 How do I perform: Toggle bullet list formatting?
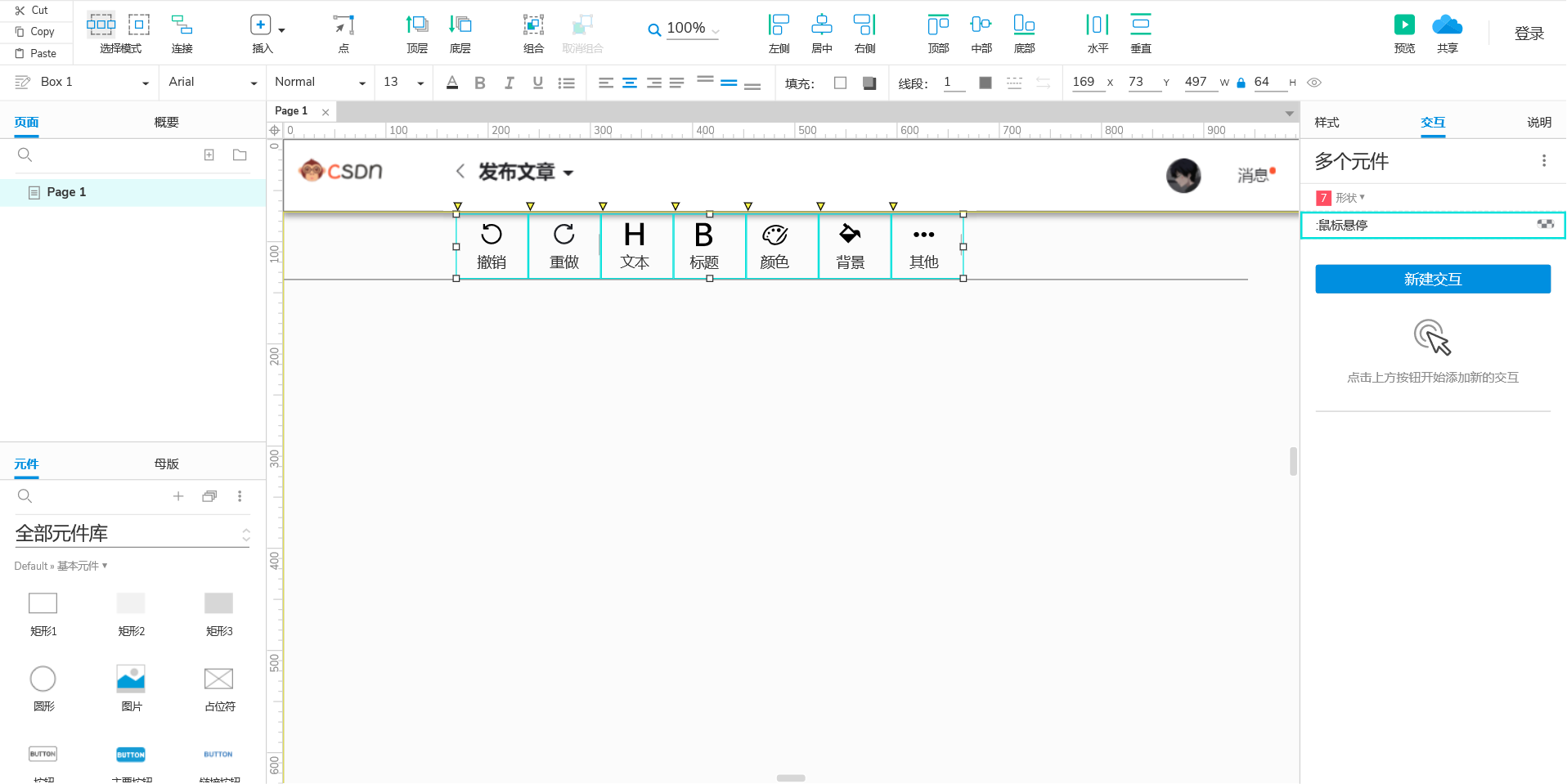[x=566, y=83]
